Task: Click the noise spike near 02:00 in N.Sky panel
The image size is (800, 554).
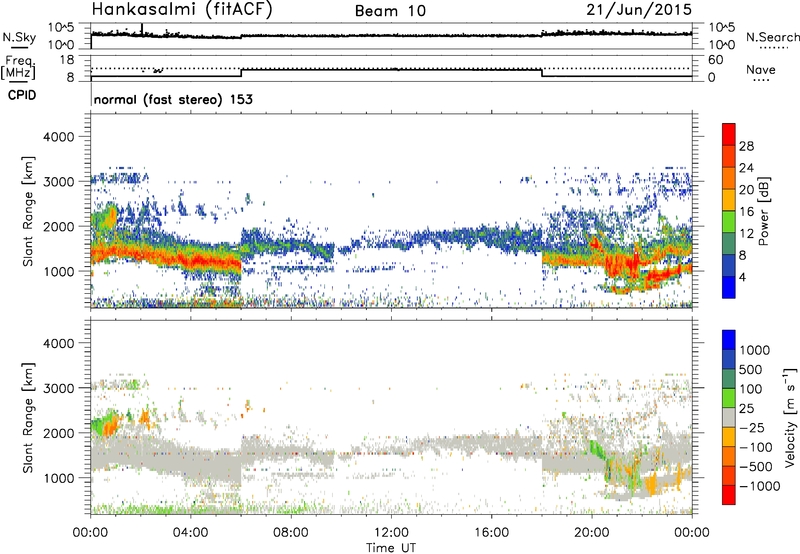Action: pos(142,29)
